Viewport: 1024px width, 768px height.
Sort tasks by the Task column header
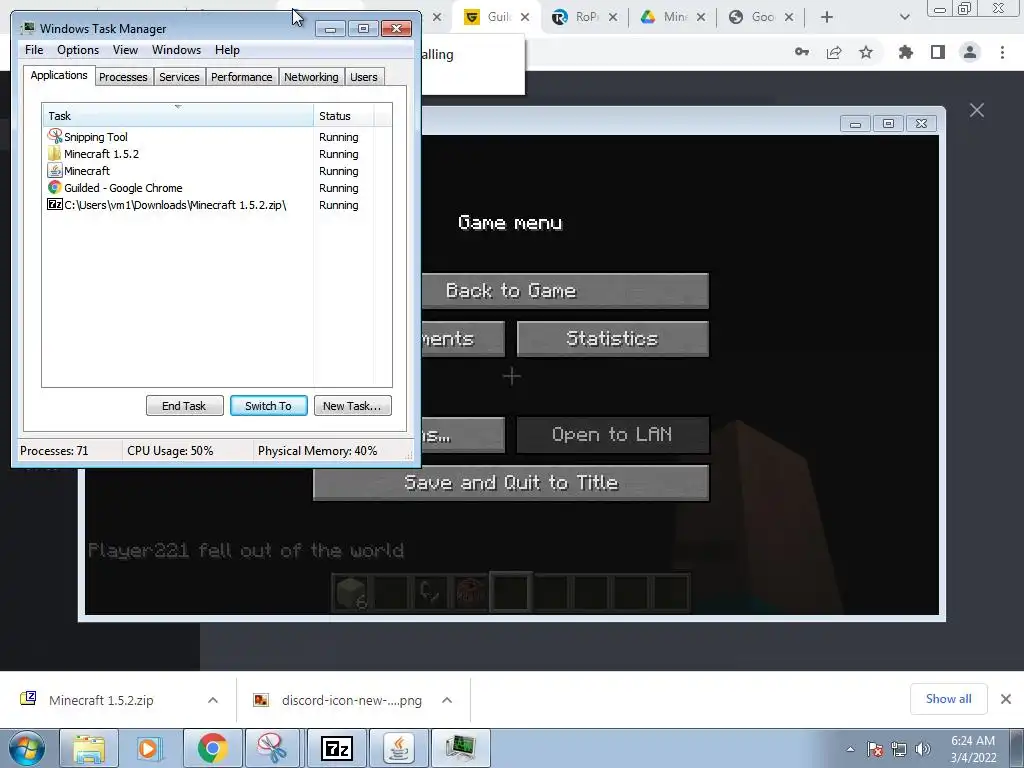pos(178,116)
